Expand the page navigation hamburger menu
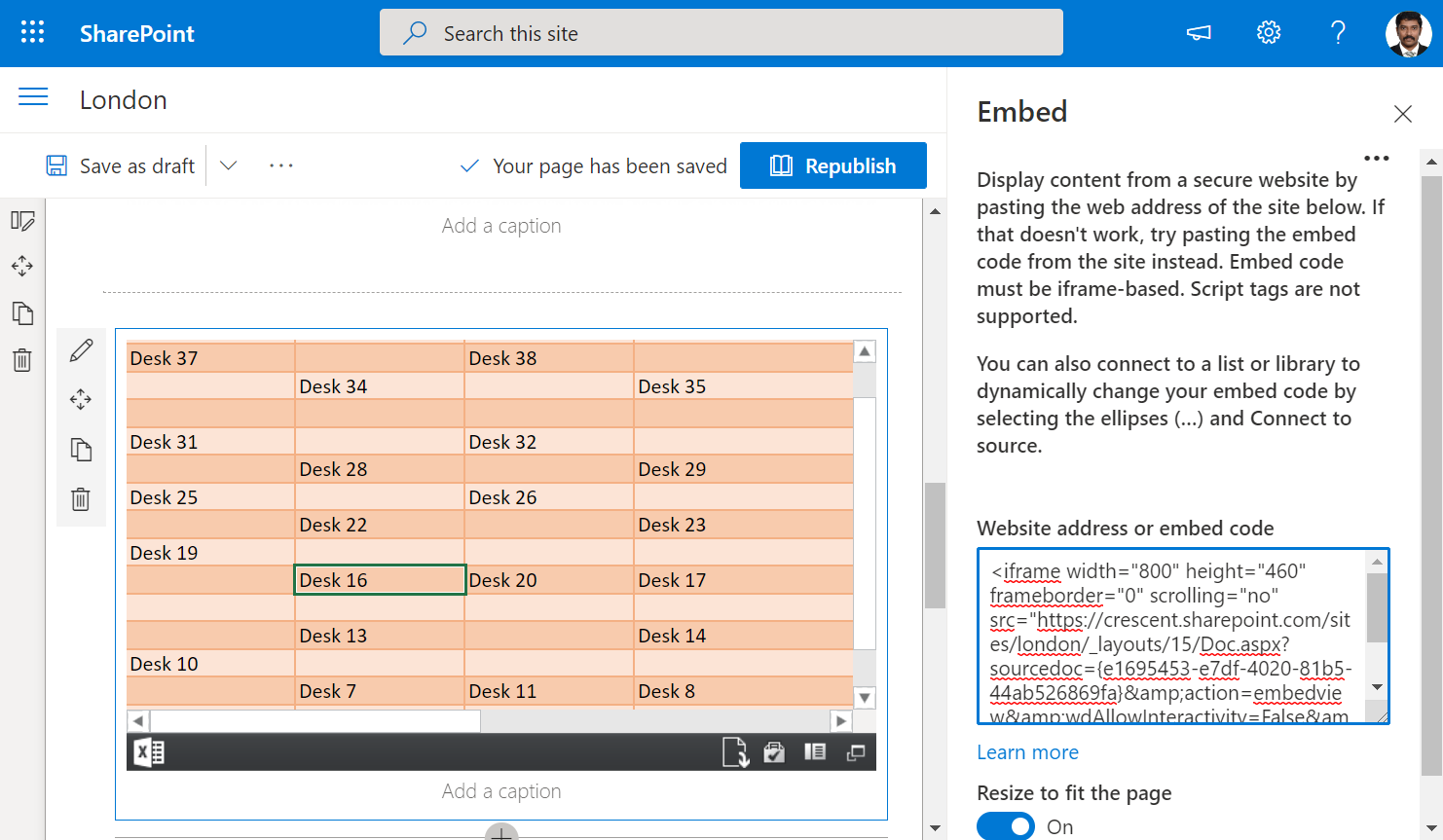The width and height of the screenshot is (1443, 840). pyautogui.click(x=33, y=98)
